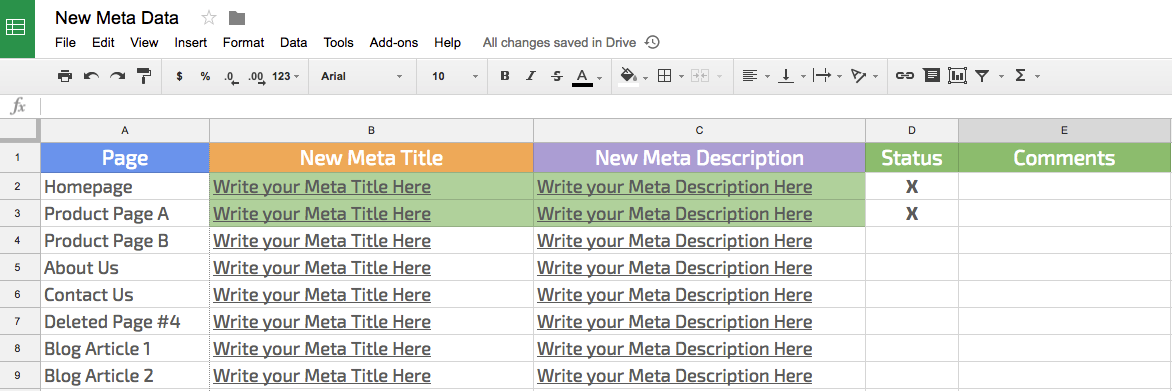Click Blog Article 2 meta description link

674,375
